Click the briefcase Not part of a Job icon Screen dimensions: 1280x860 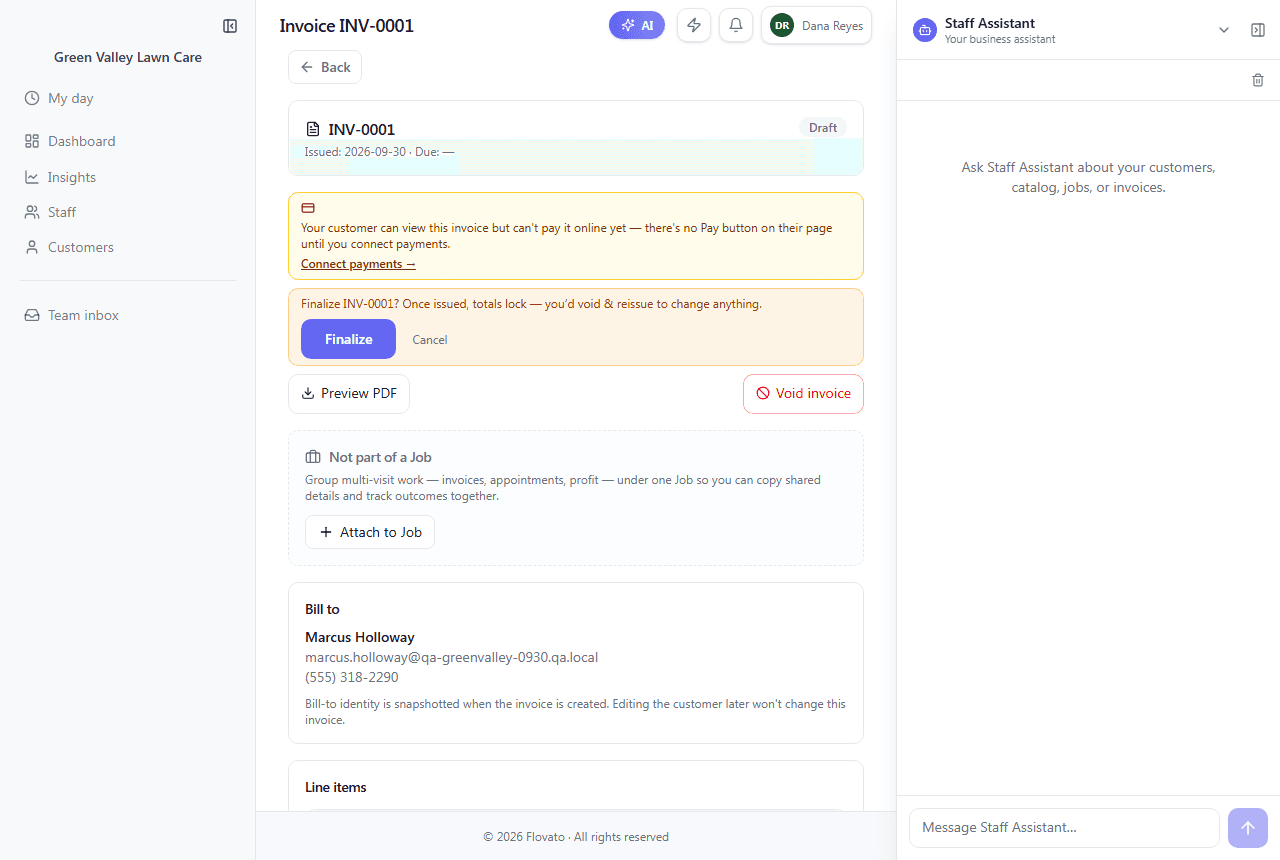pos(313,457)
